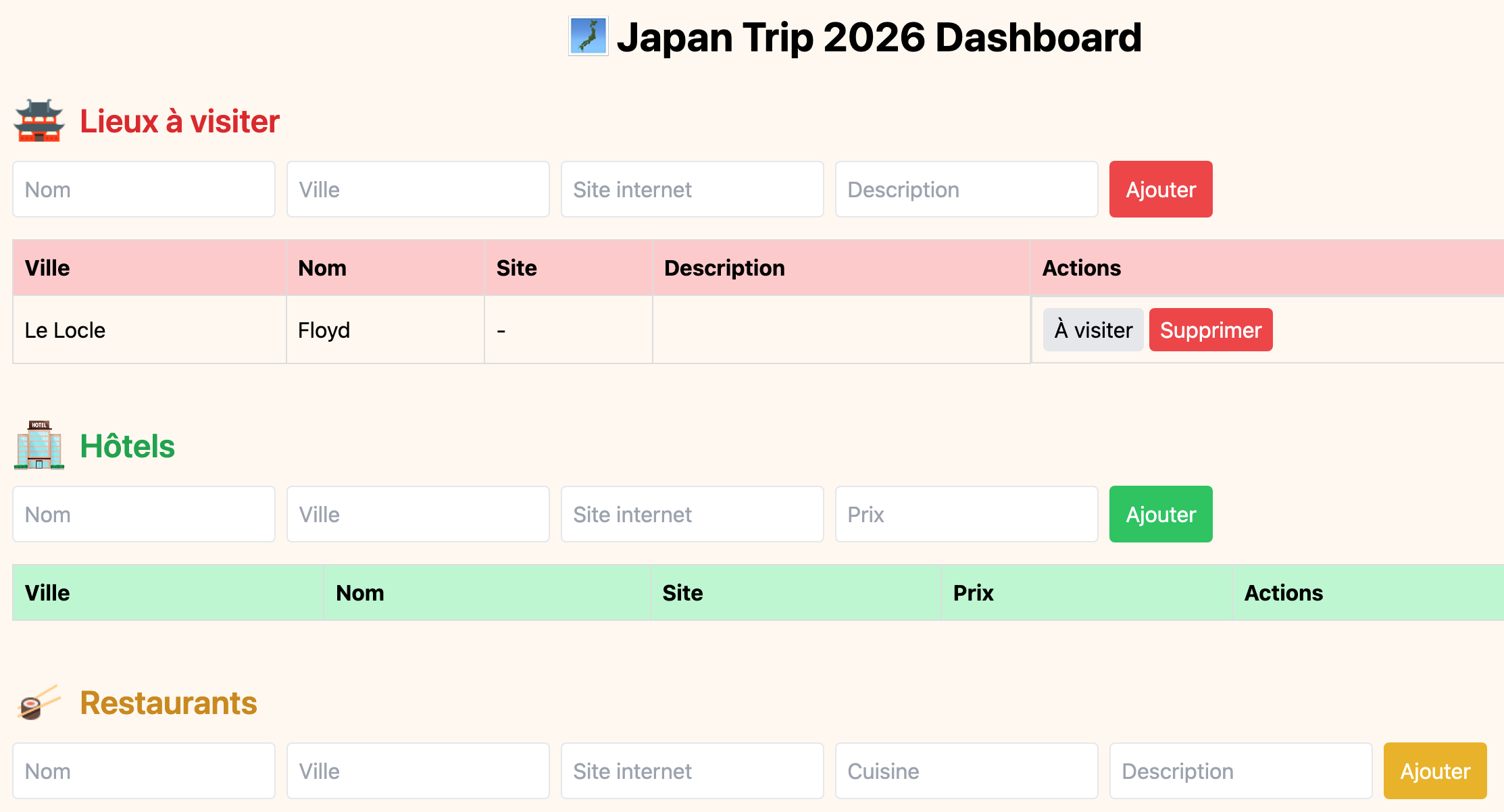Image resolution: width=1504 pixels, height=812 pixels.
Task: Click the Prix column header in hotels table
Action: [x=973, y=592]
